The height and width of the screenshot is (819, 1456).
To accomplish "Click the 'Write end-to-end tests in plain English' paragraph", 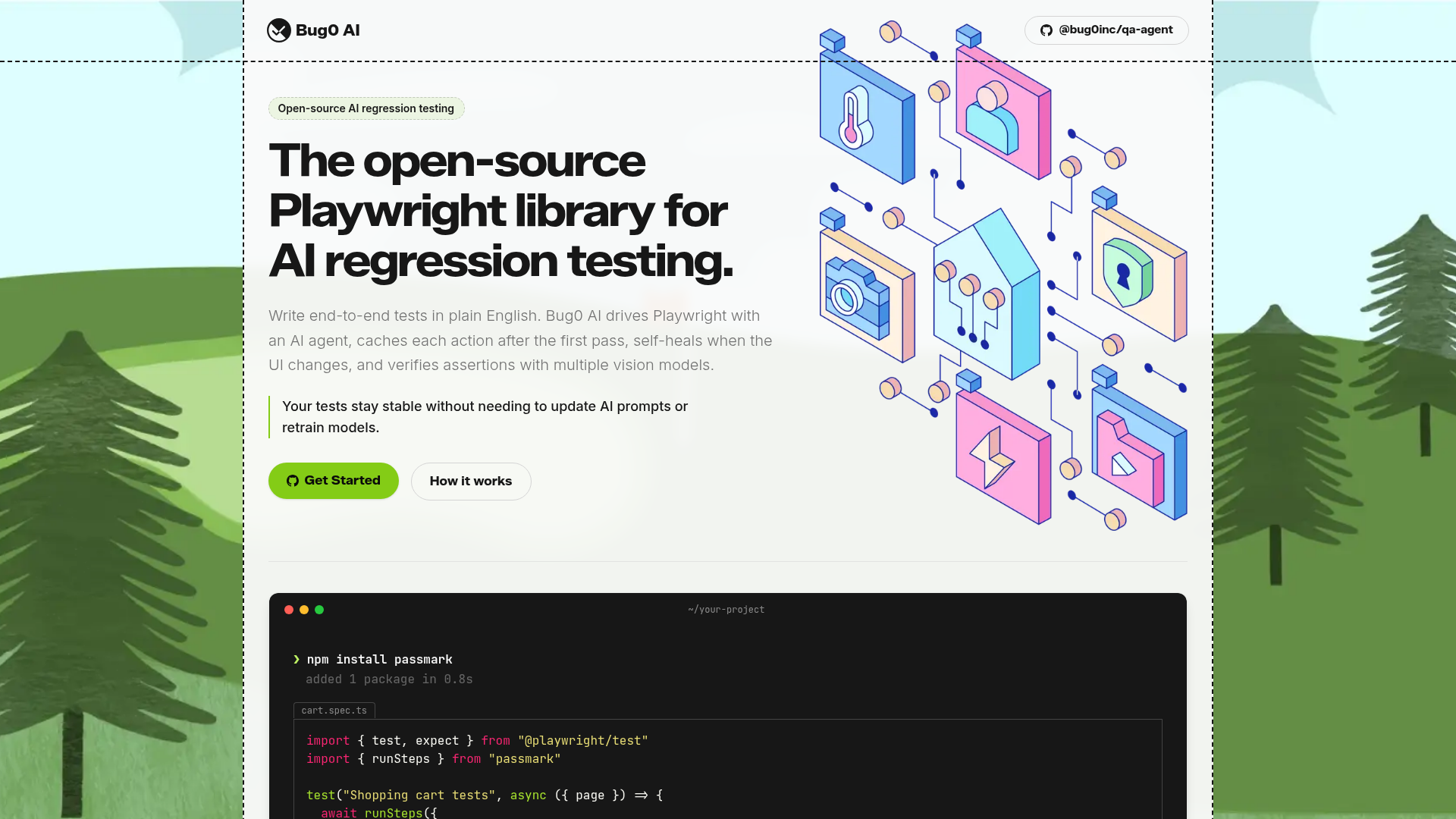I will [520, 340].
